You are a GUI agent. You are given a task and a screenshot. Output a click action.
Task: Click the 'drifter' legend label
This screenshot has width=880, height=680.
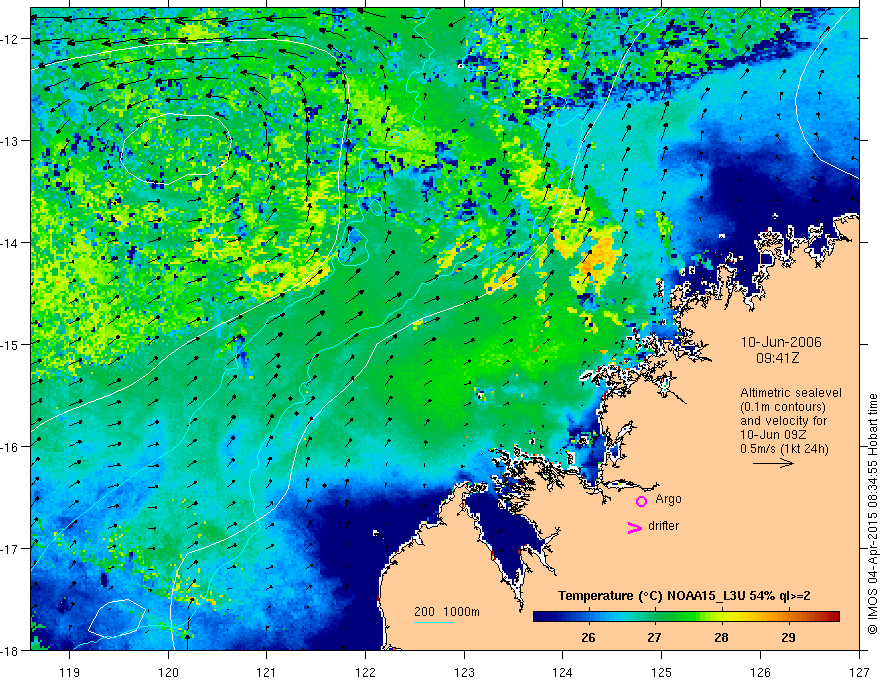point(663,526)
